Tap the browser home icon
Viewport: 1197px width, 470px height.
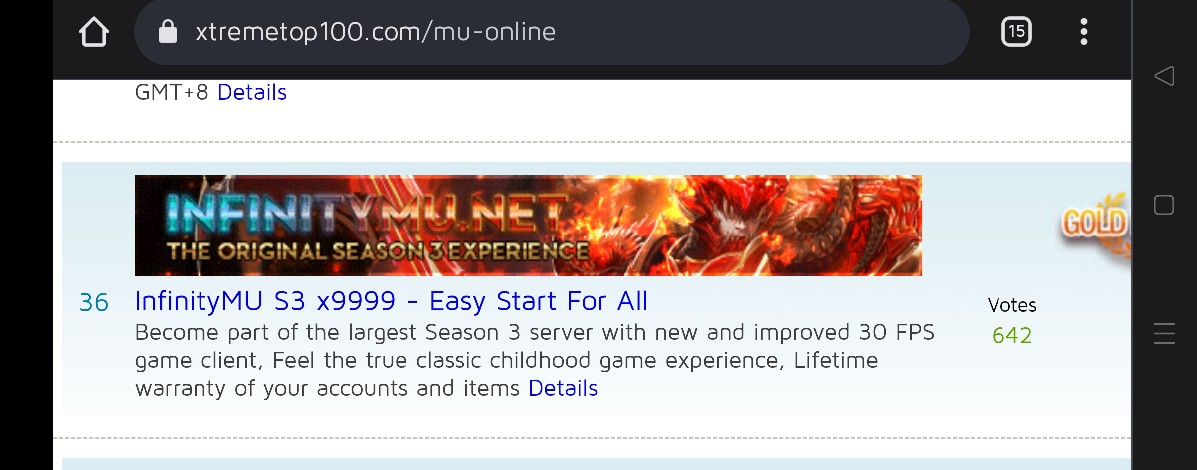(94, 32)
